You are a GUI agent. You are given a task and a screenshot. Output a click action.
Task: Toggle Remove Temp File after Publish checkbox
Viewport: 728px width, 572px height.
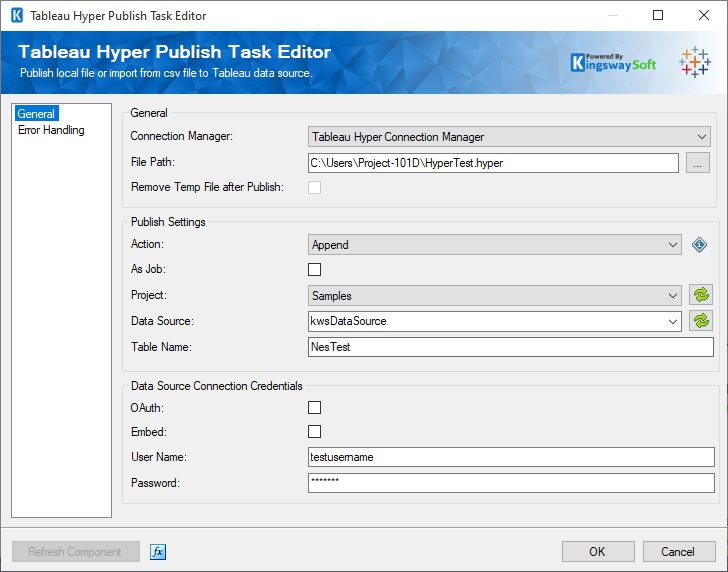[x=314, y=188]
